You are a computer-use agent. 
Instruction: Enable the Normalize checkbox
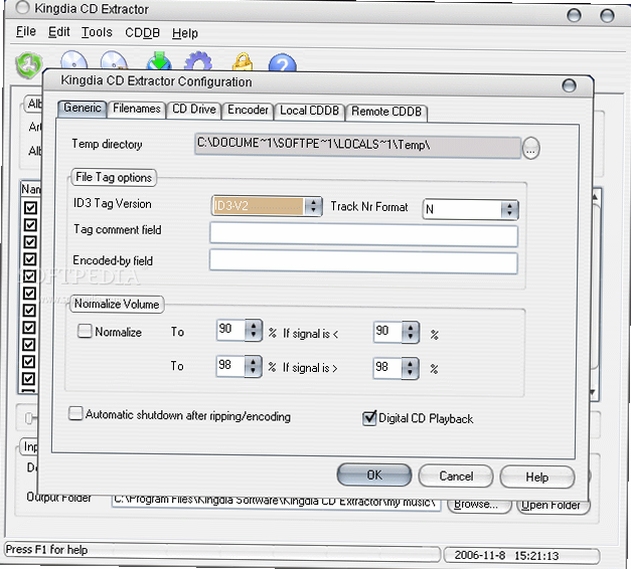85,331
